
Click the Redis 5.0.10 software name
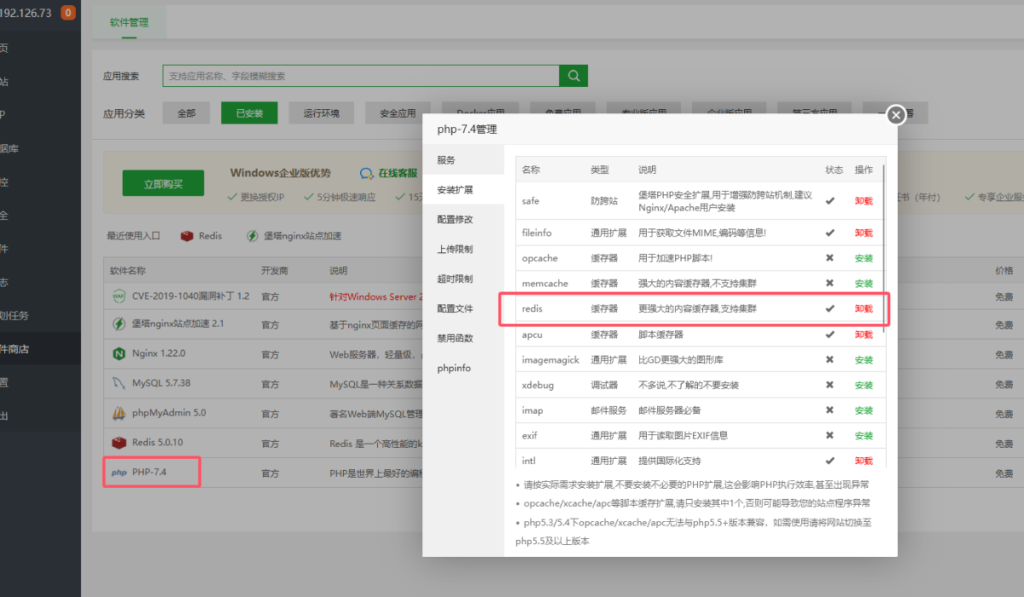click(x=157, y=443)
